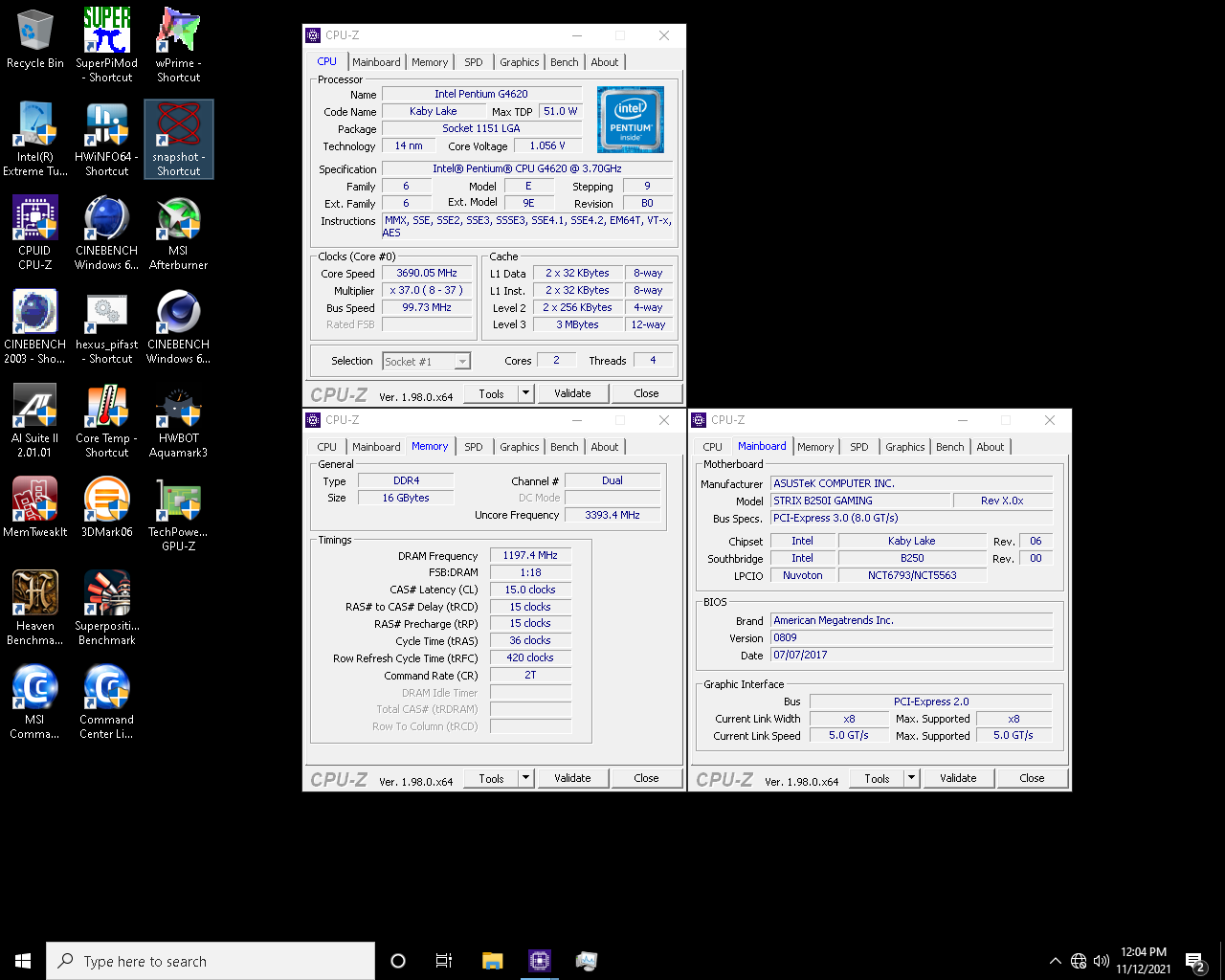Launch Command Center Lite icon
The width and height of the screenshot is (1225, 980).
pyautogui.click(x=106, y=702)
